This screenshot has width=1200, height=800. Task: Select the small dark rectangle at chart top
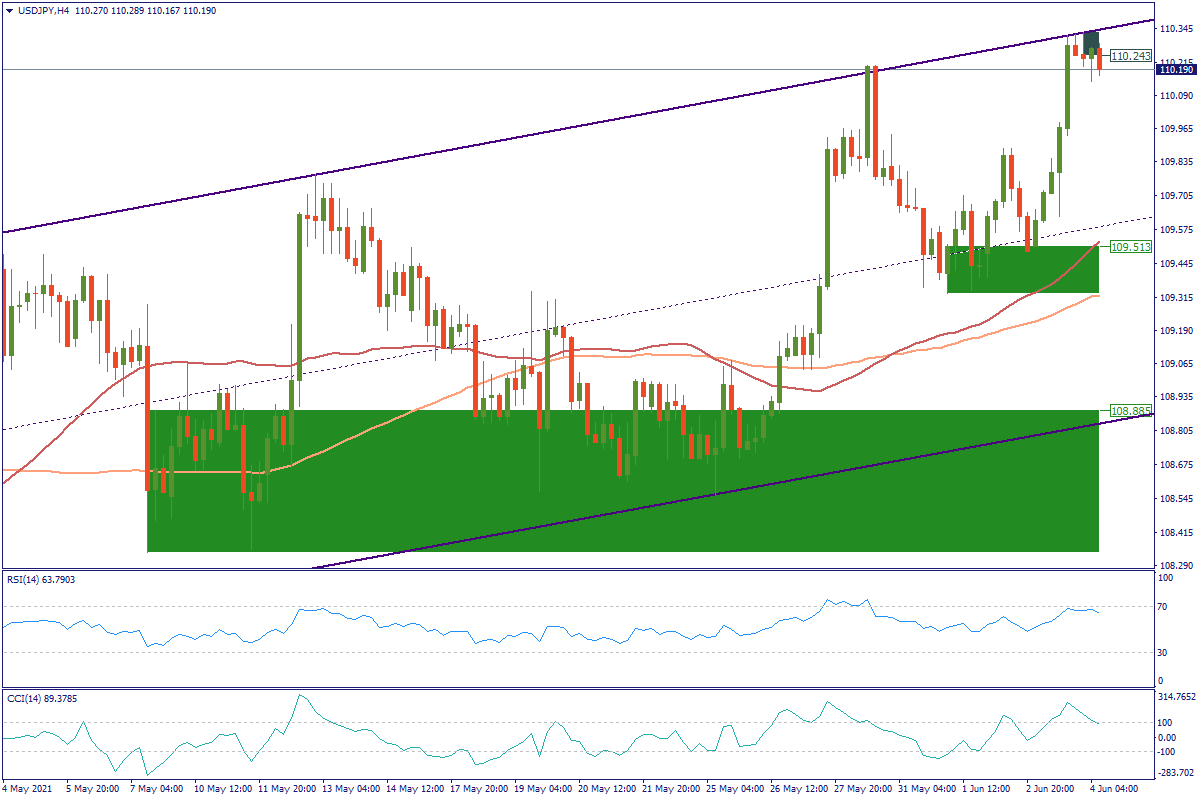pyautogui.click(x=1092, y=41)
